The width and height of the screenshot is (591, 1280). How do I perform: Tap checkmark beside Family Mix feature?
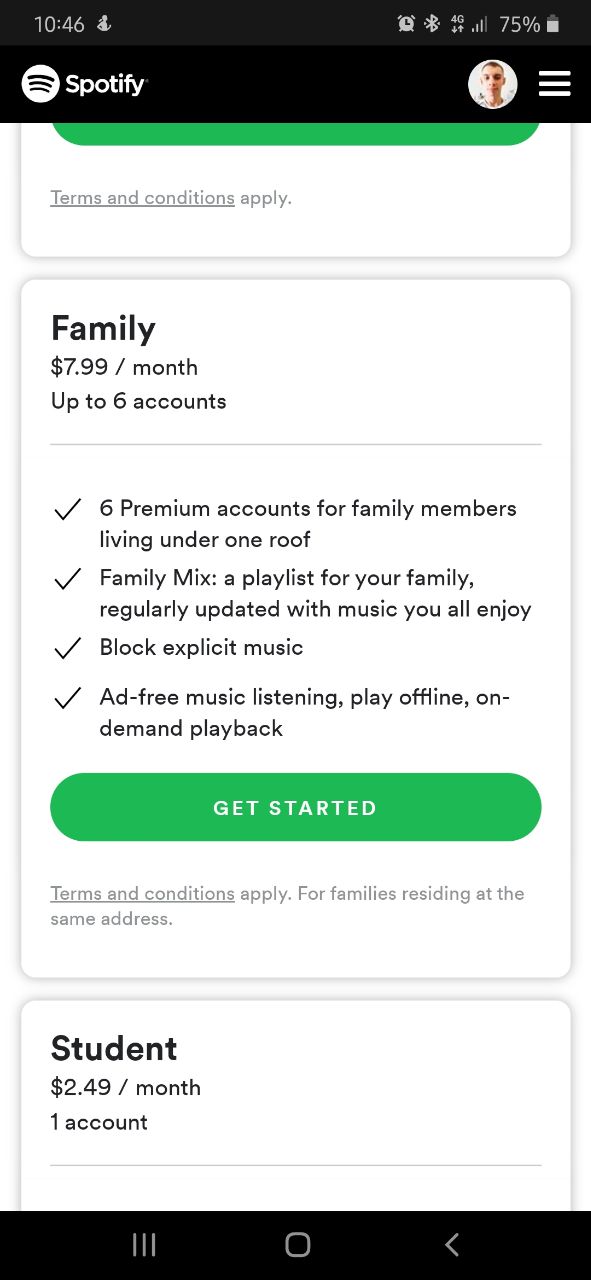click(x=67, y=579)
